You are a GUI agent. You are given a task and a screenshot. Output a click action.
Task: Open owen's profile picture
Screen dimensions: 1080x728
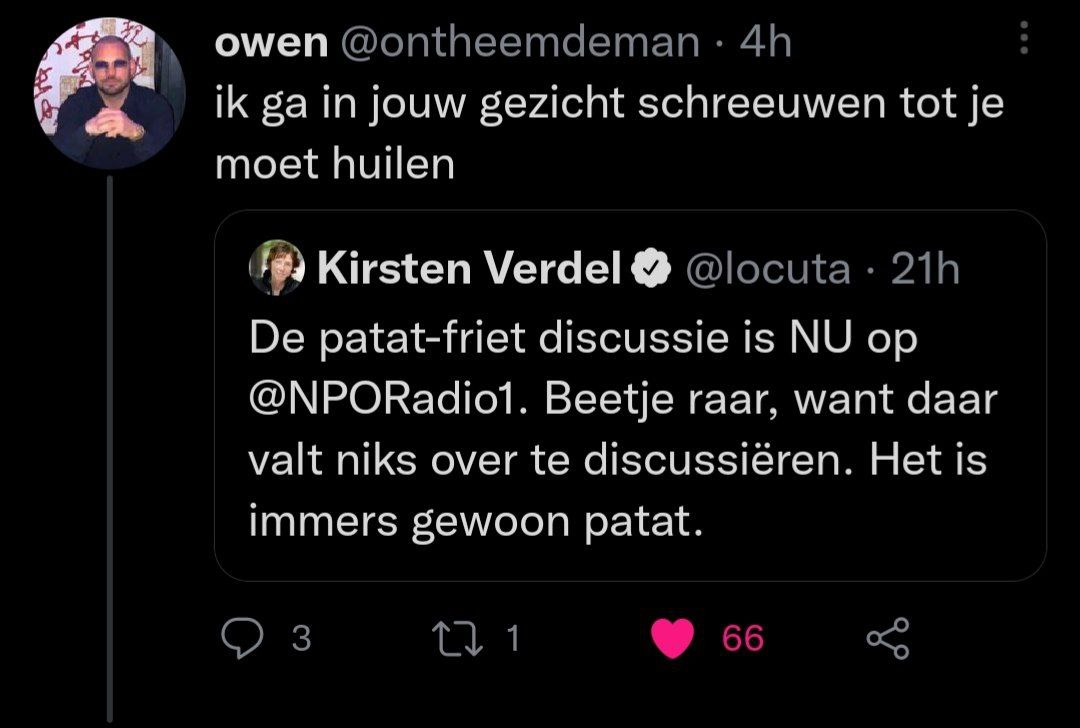(110, 93)
